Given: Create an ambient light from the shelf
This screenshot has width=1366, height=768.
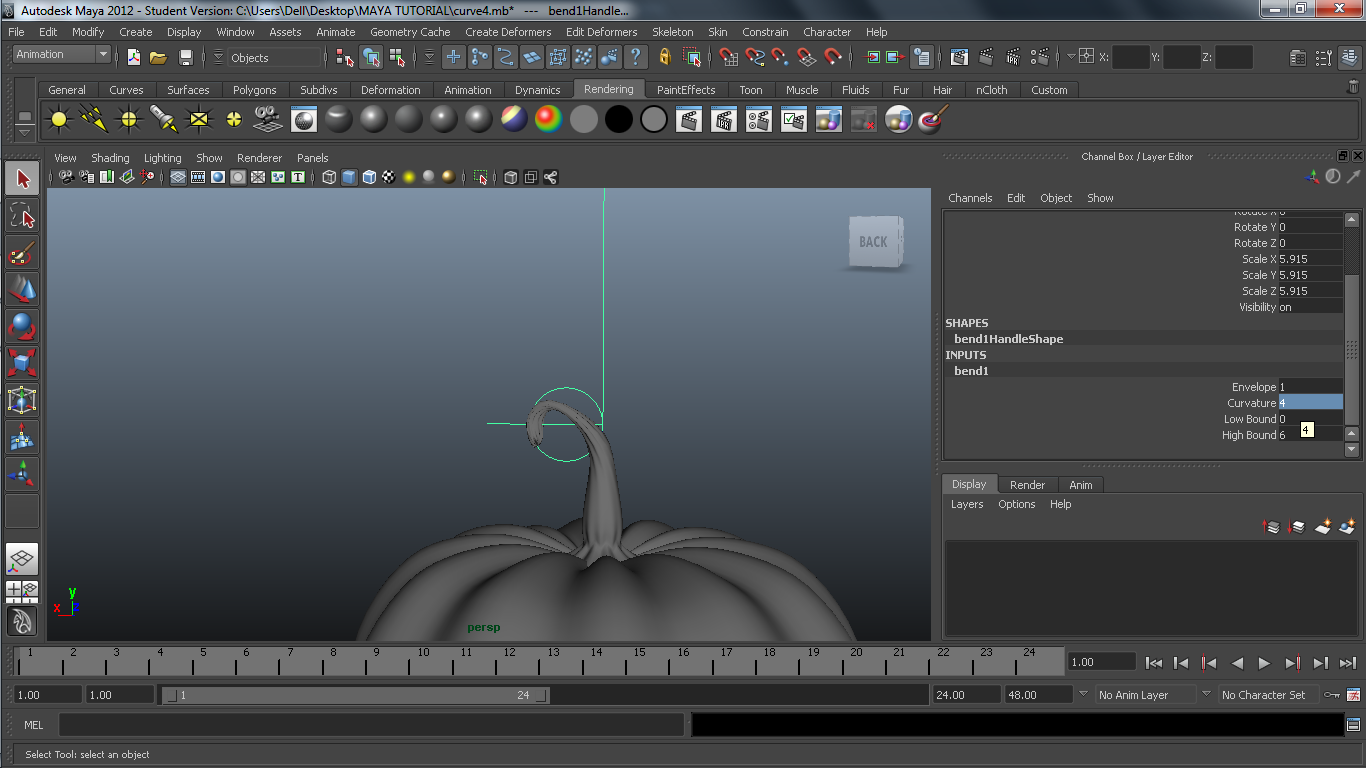Looking at the screenshot, I should 59,120.
